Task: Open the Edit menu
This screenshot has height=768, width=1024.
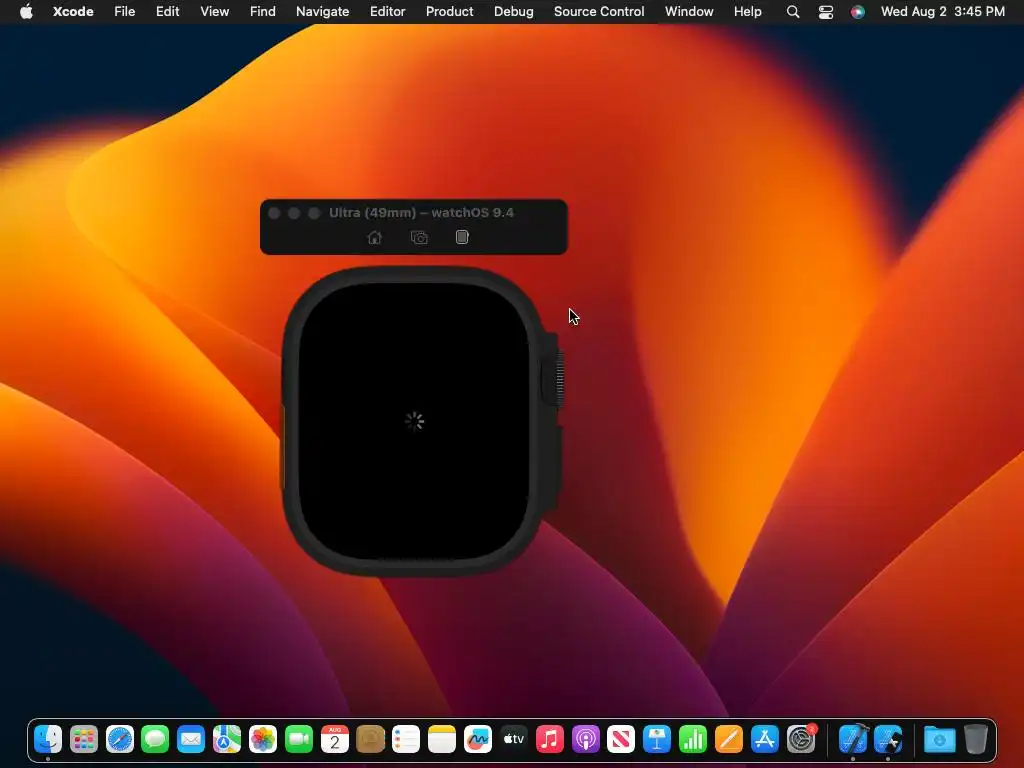Action: [167, 12]
